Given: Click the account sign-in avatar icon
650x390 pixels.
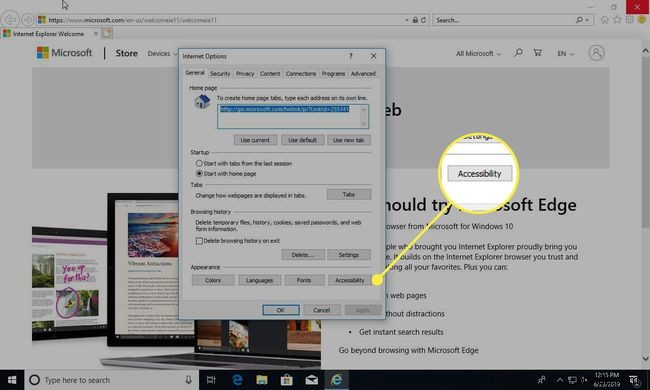Looking at the screenshot, I should pyautogui.click(x=597, y=53).
